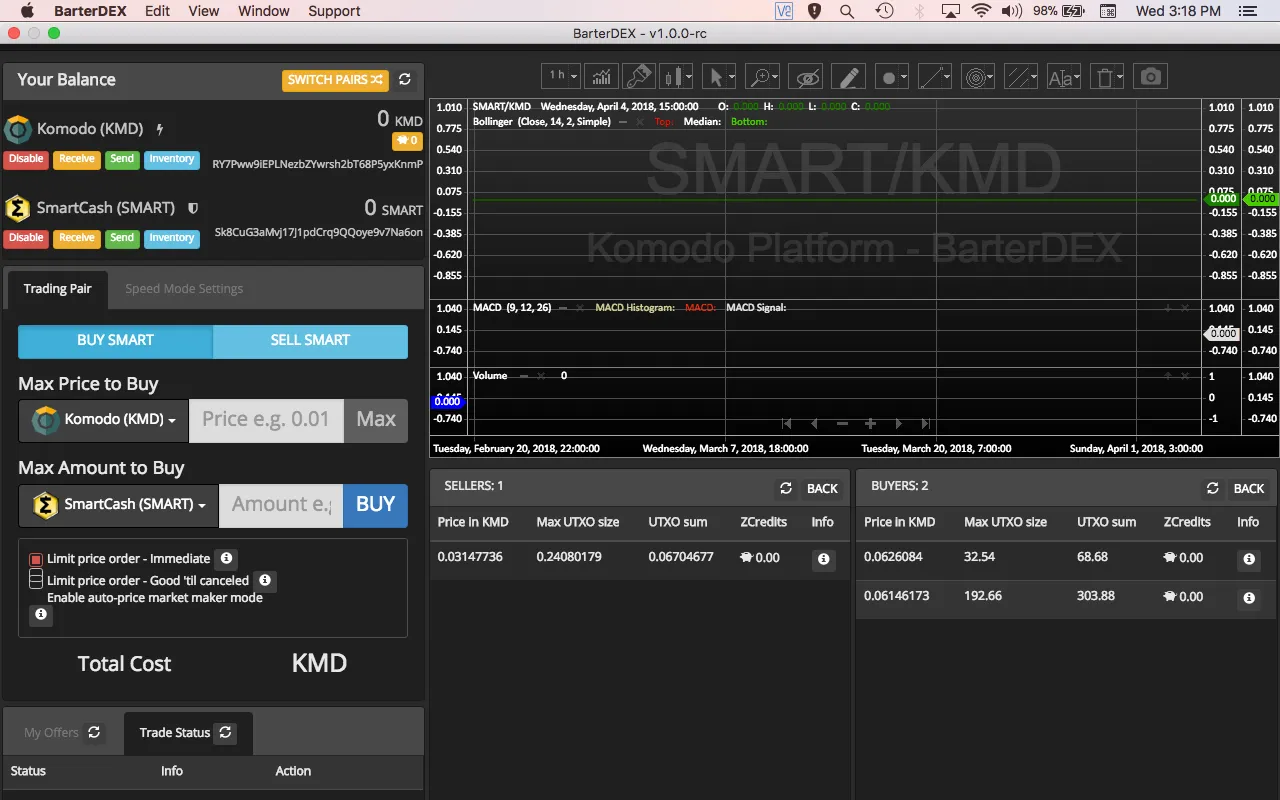Screen dimensions: 1280x800
Task: Switch to the Trading Pair tab
Action: tap(57, 288)
